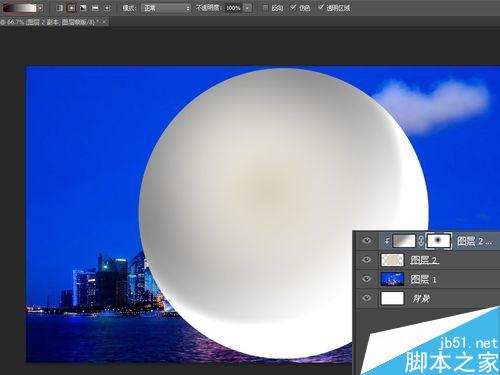Toggle the Transparency (透明区域) checkbox
Screen dimensions: 500x375
coord(321,7)
